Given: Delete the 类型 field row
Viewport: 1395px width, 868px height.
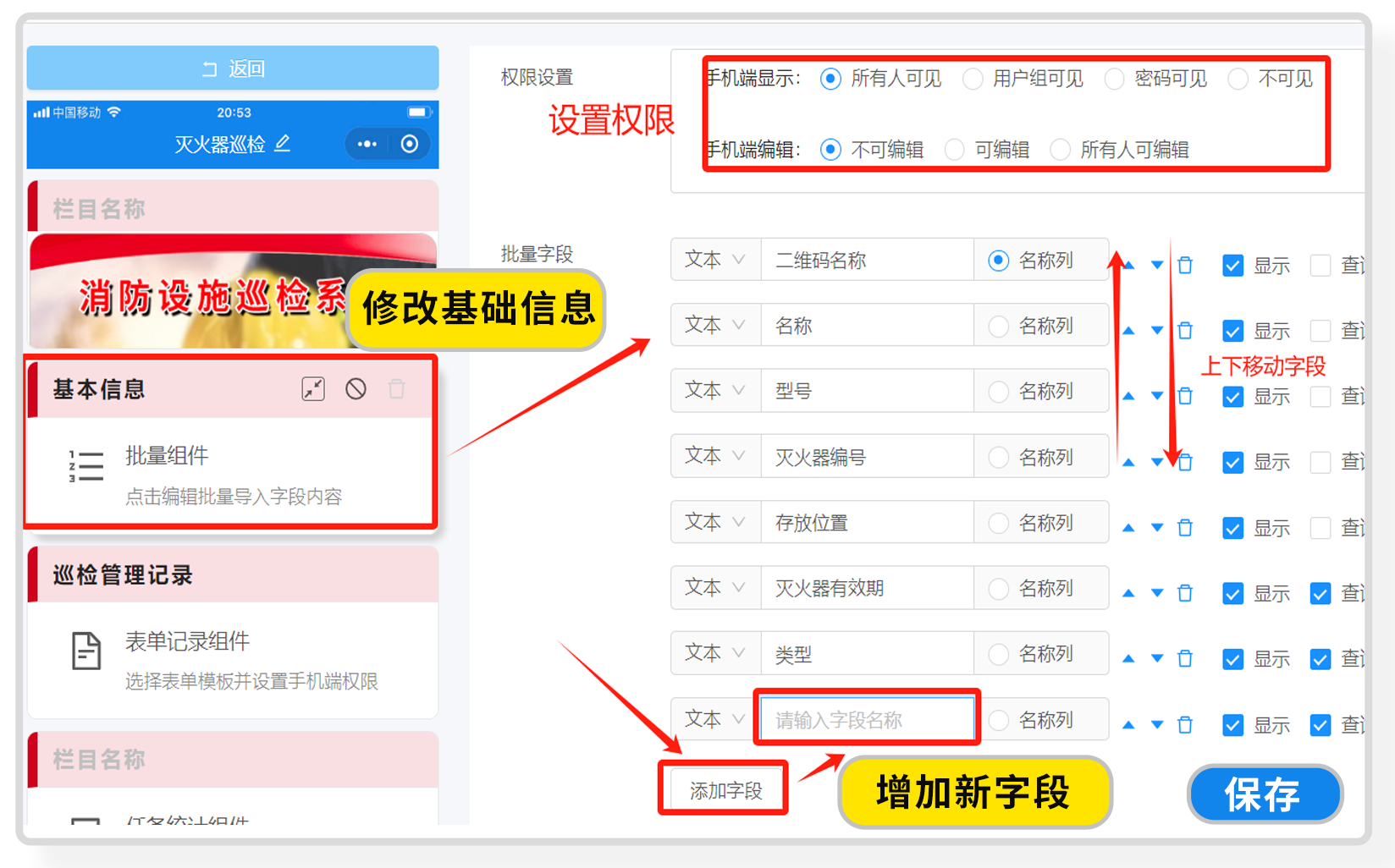Looking at the screenshot, I should coord(1185,658).
